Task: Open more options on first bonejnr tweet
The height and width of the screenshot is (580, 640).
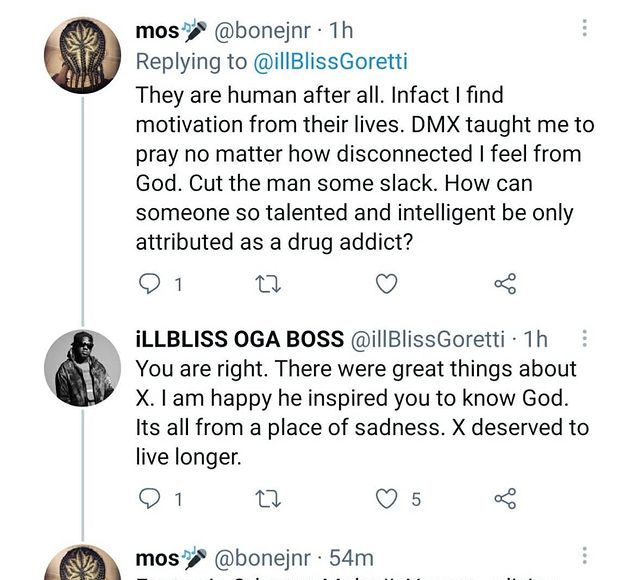Action: 585,30
